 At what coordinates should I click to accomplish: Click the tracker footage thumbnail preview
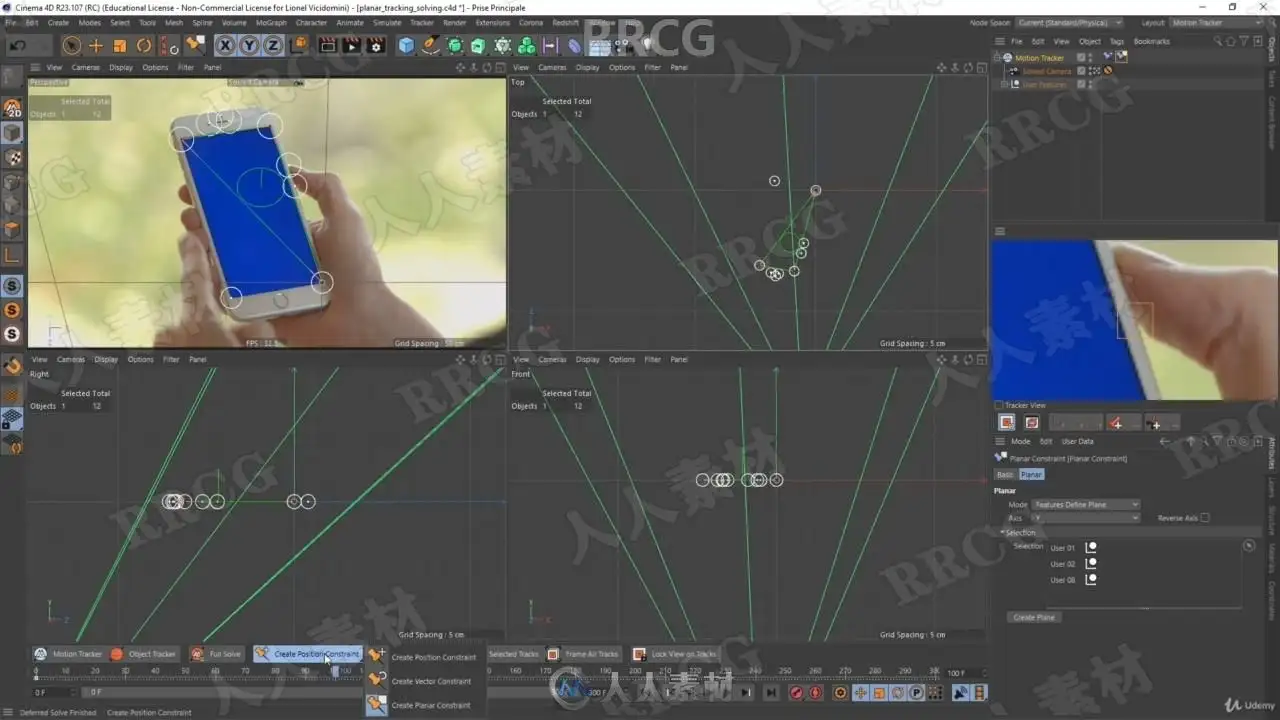tap(1134, 320)
